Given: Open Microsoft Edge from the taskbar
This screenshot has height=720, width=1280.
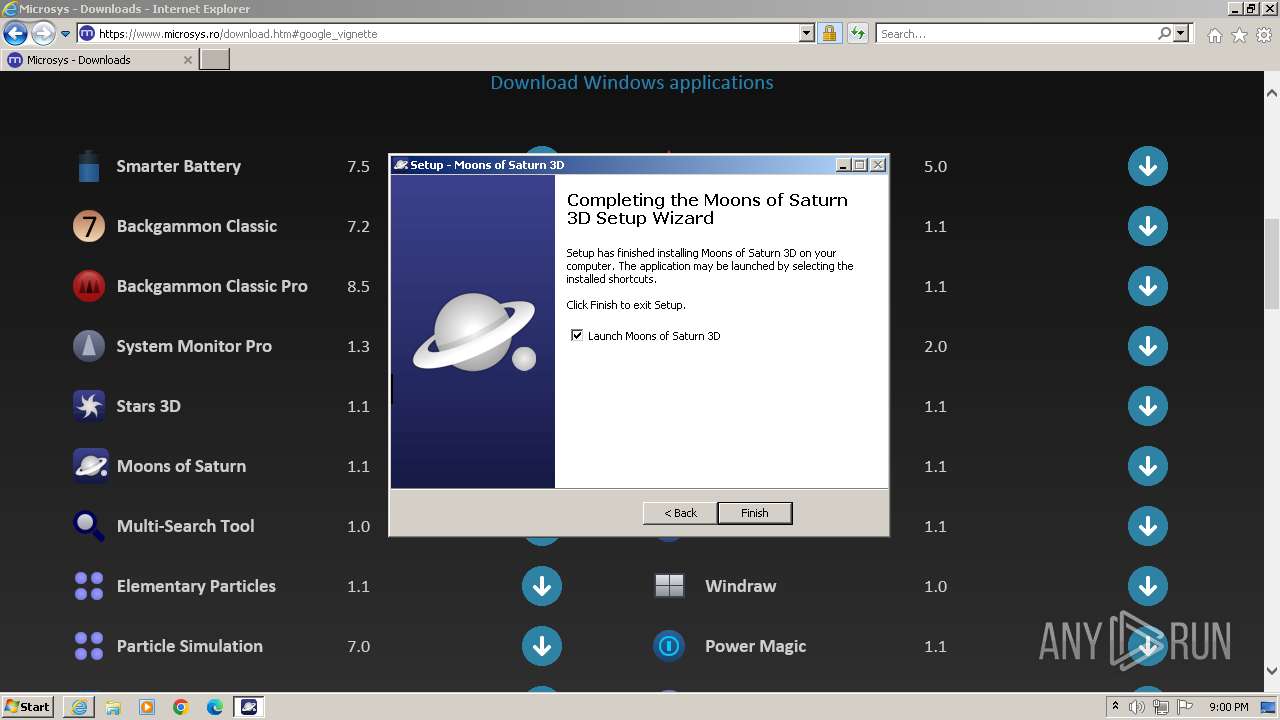Looking at the screenshot, I should pyautogui.click(x=215, y=707).
